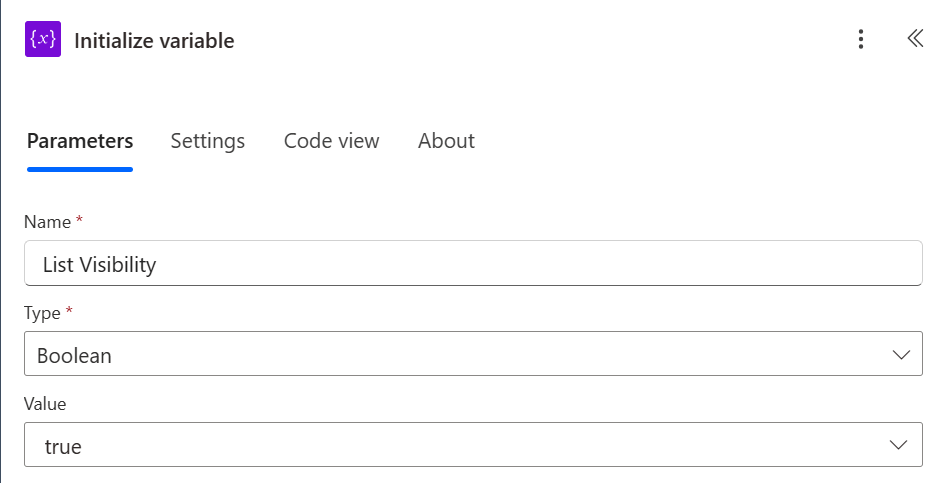Open the Settings tab
This screenshot has height=483, width=934.
(207, 141)
